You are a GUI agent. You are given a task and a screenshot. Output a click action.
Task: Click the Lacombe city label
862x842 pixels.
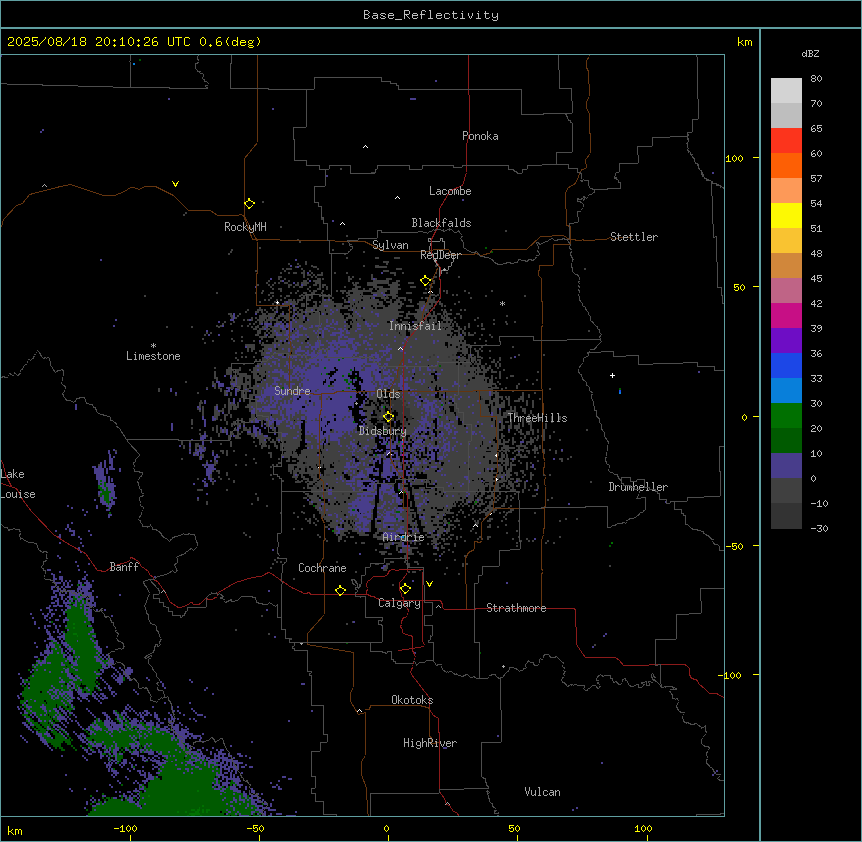pyautogui.click(x=450, y=191)
